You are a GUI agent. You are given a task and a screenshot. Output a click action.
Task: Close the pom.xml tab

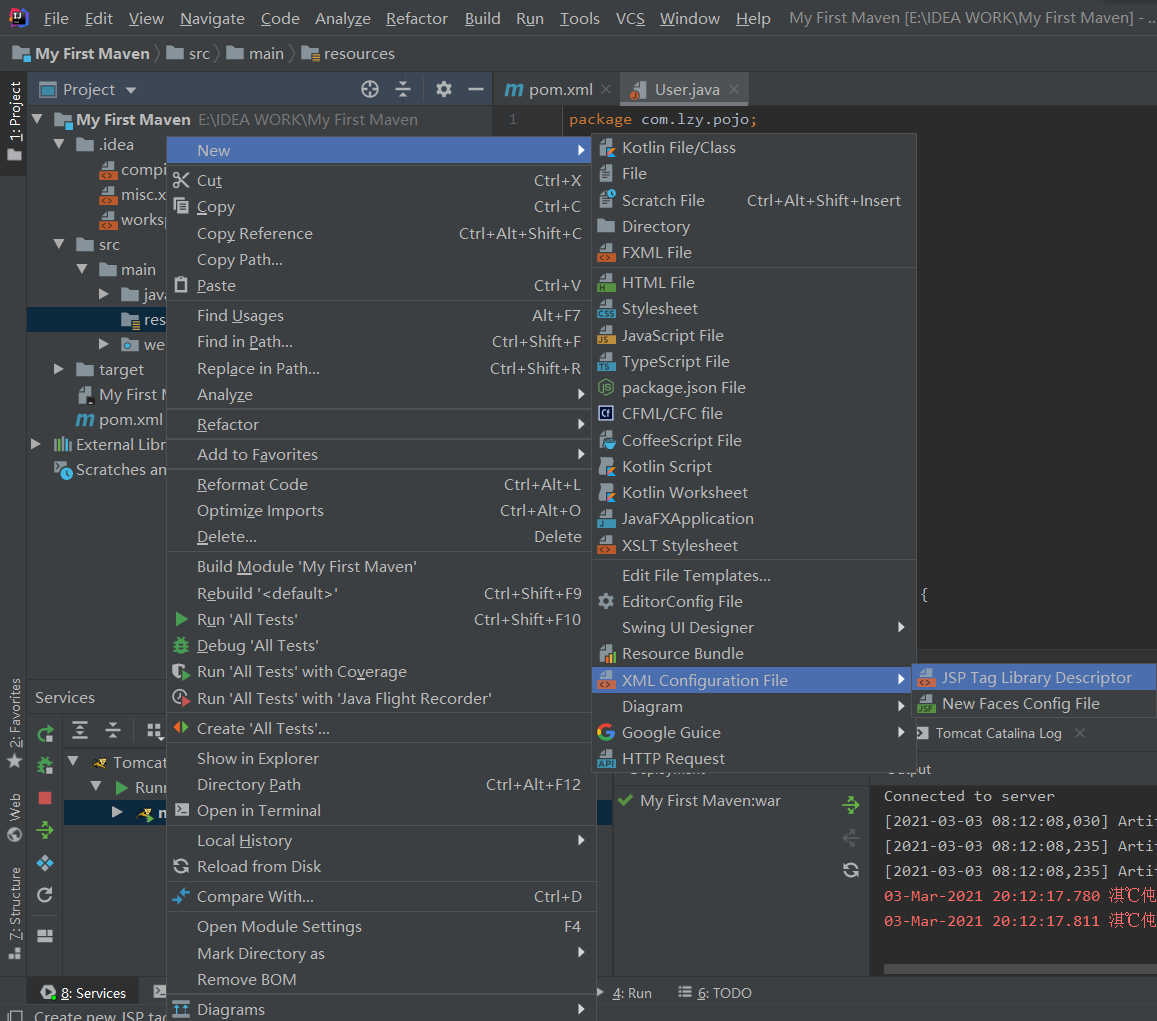[x=607, y=89]
